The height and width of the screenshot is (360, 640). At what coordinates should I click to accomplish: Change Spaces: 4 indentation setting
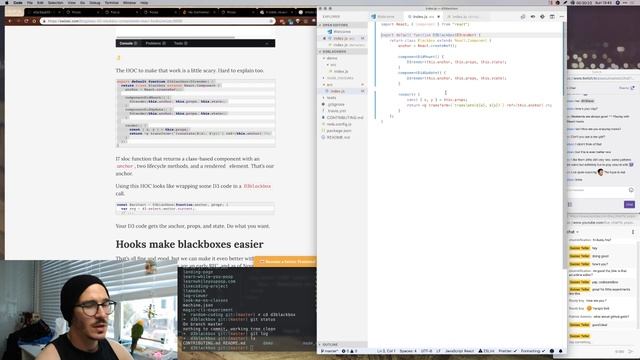pos(408,351)
